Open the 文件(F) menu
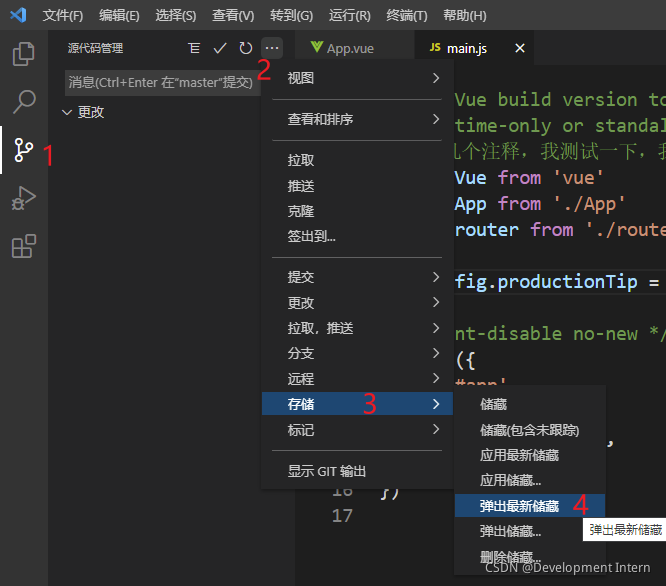This screenshot has width=666, height=586. (x=62, y=16)
